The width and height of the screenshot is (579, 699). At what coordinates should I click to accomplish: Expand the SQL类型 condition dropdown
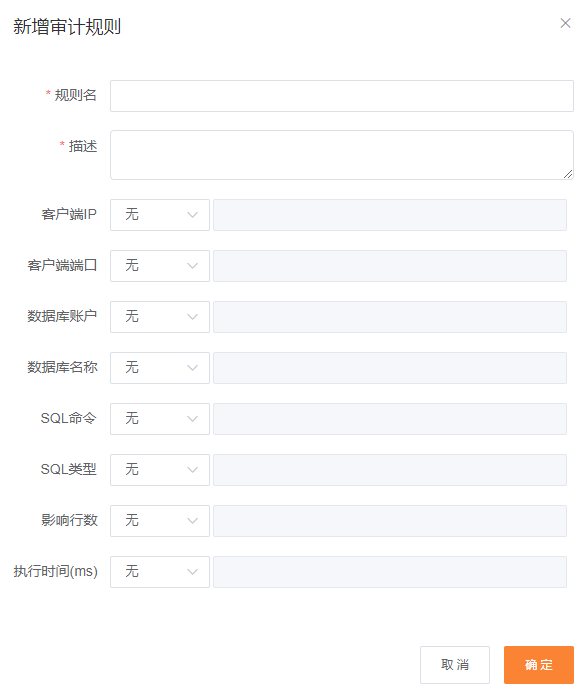click(x=160, y=470)
